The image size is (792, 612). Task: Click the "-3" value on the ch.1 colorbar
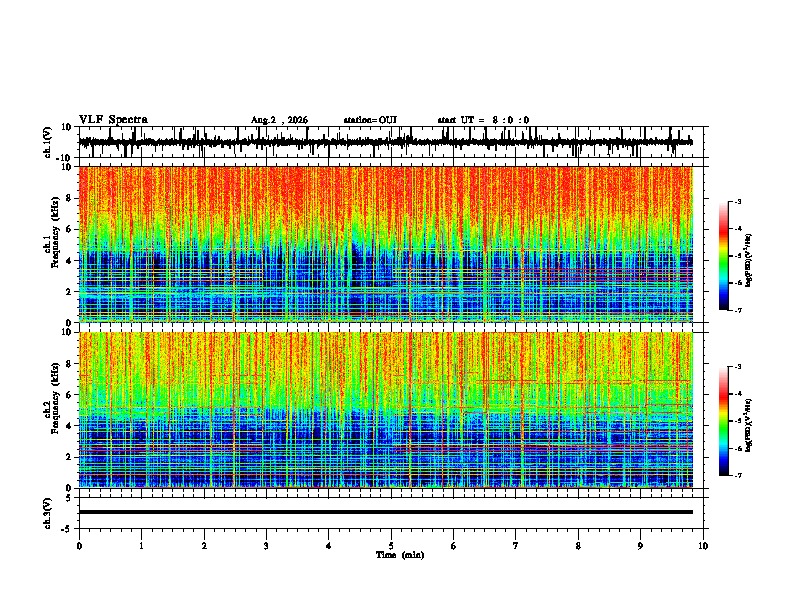click(738, 201)
